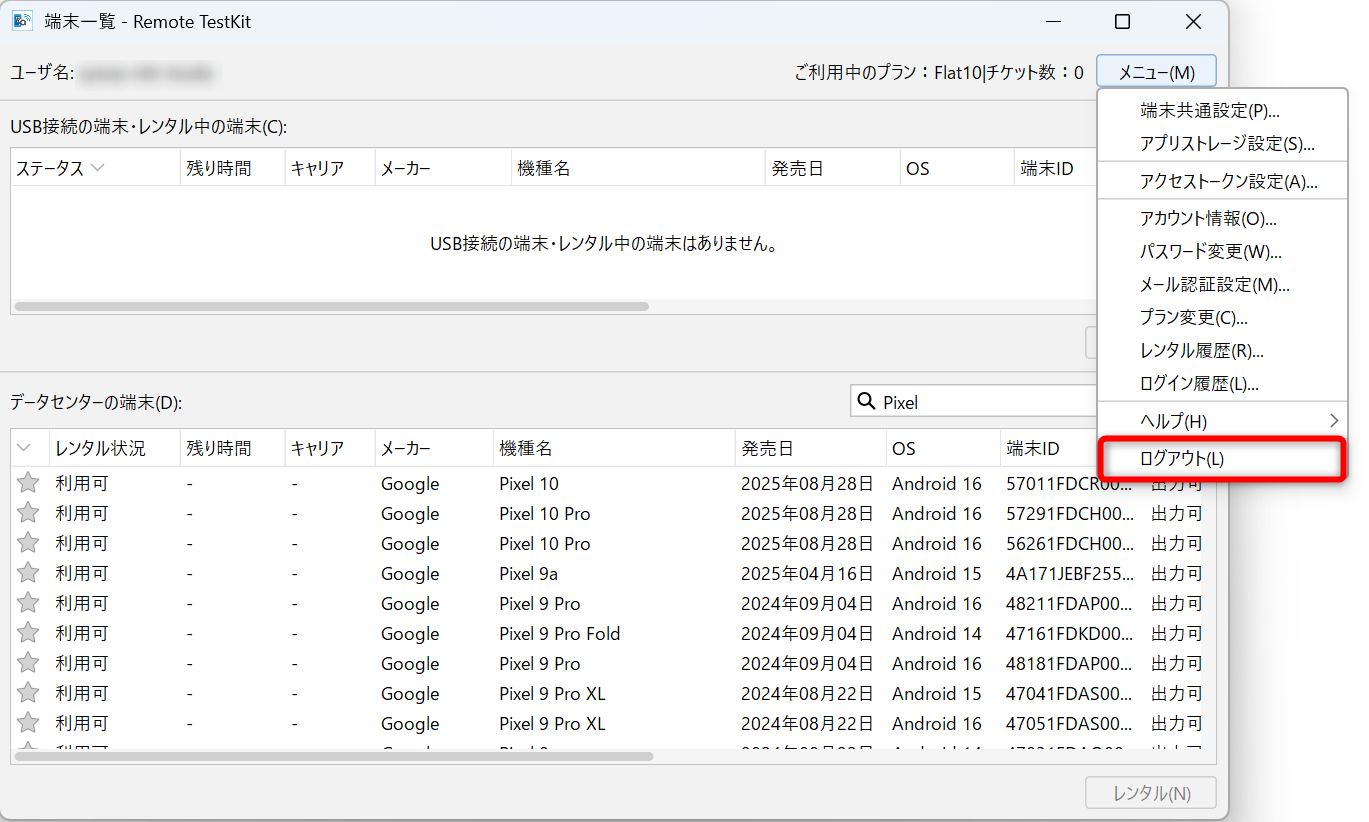This screenshot has height=822, width=1369.
Task: Select the "Pixel 9a" model name cell
Action: [529, 573]
